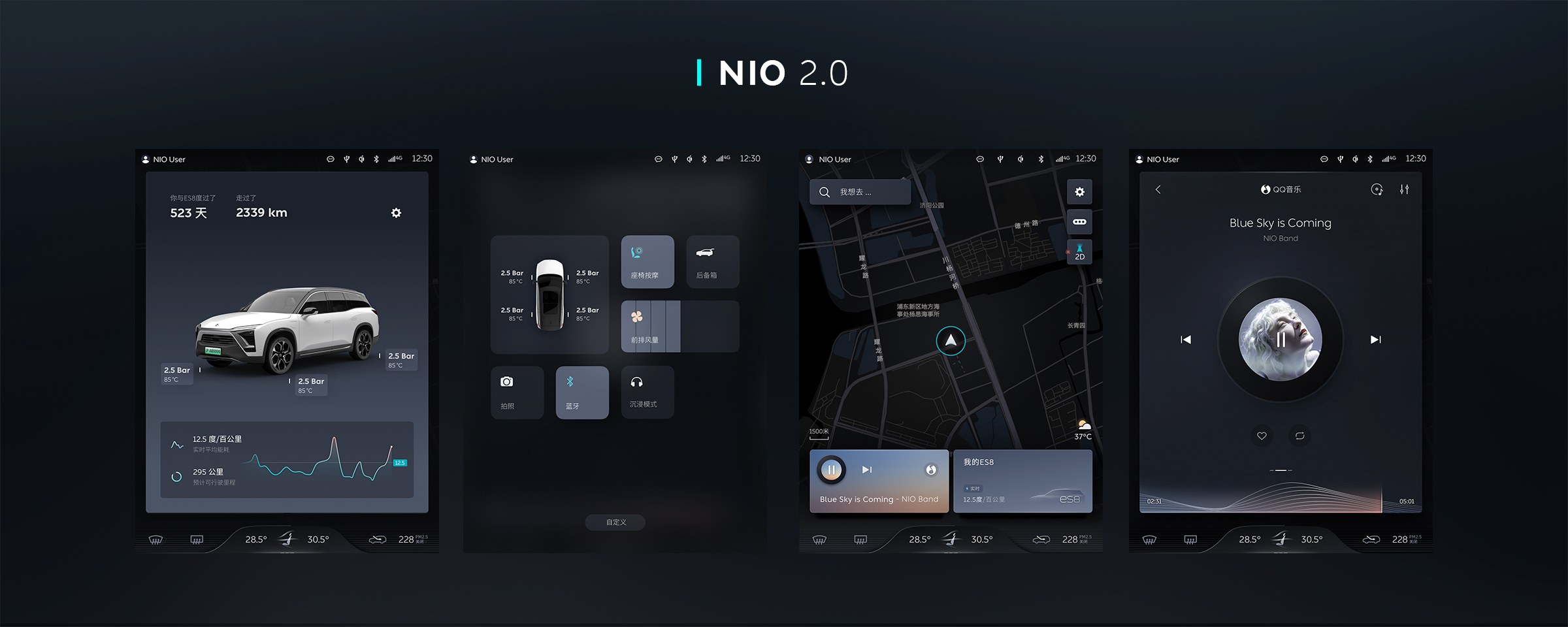1568x627 pixels.
Task: Tap the air recirculation car icon on vehicle status screen
Action: 378,539
